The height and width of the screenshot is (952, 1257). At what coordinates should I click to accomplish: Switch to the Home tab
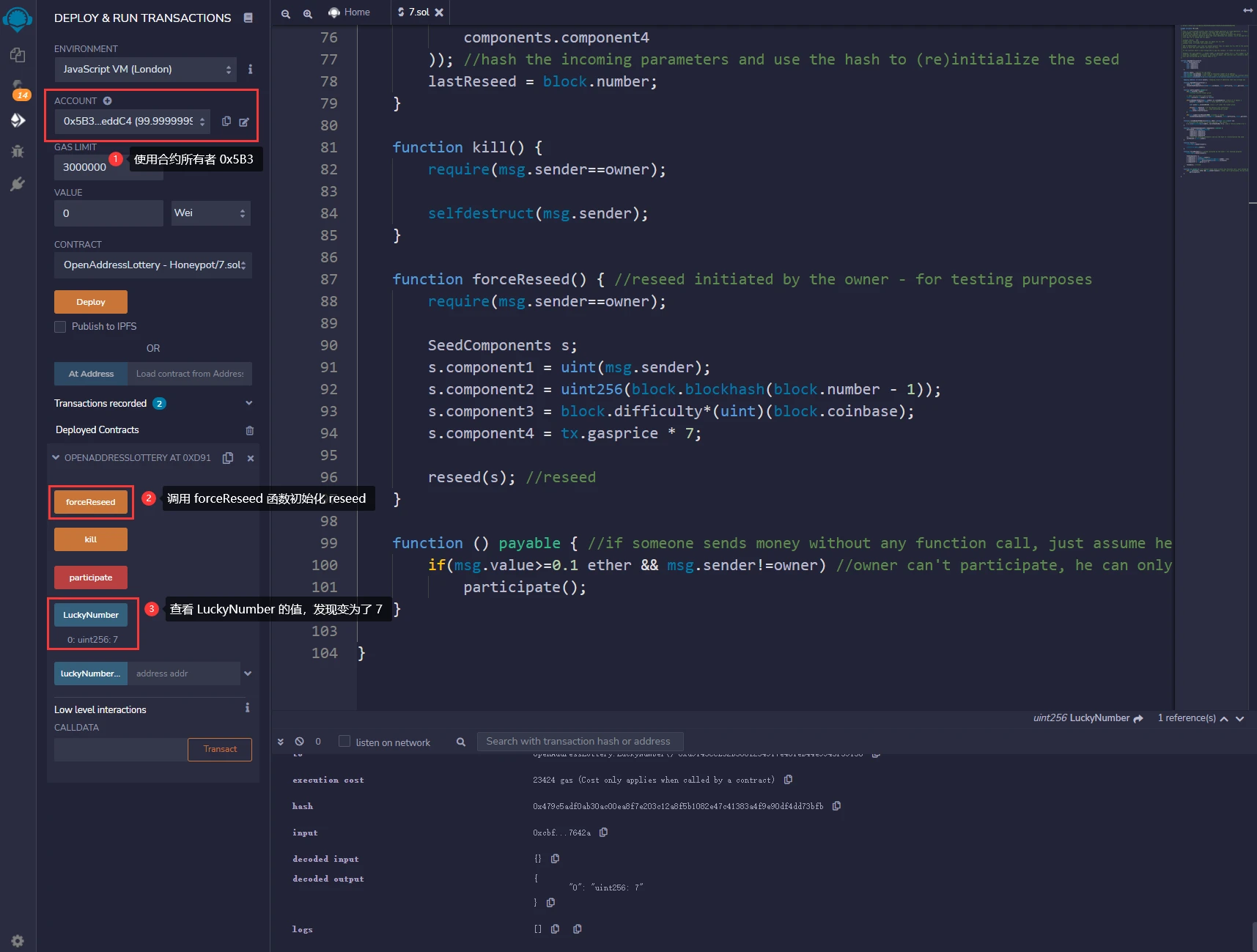350,12
